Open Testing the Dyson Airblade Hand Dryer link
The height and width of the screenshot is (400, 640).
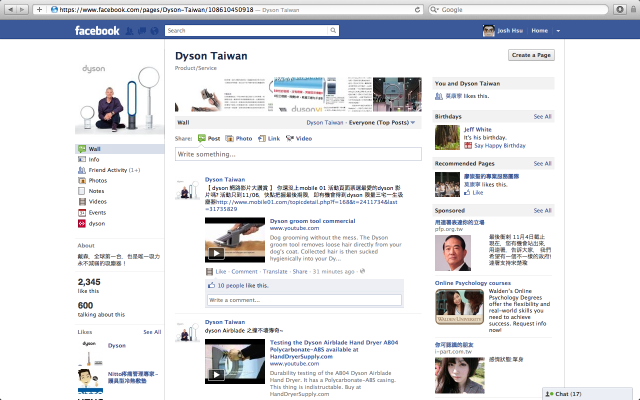pos(334,349)
